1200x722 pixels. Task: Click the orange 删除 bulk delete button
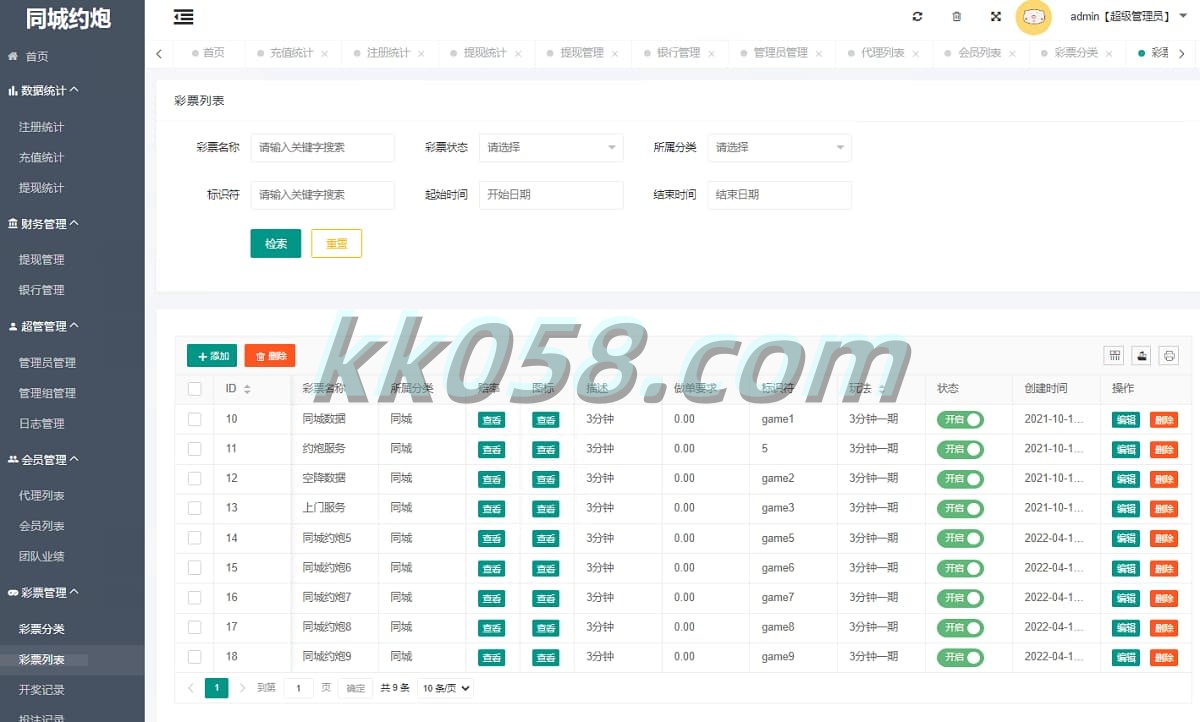coord(270,355)
